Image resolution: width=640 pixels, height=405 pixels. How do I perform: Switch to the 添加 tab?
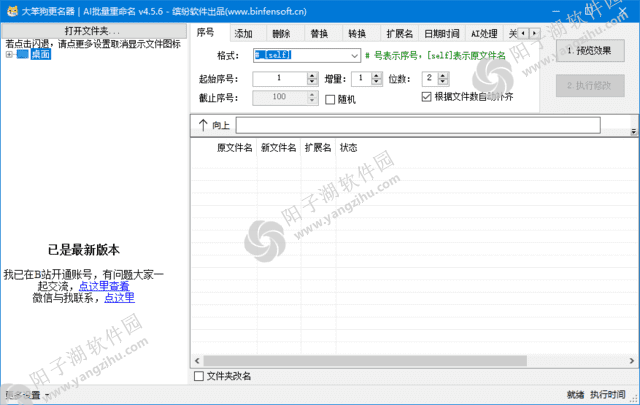click(244, 33)
